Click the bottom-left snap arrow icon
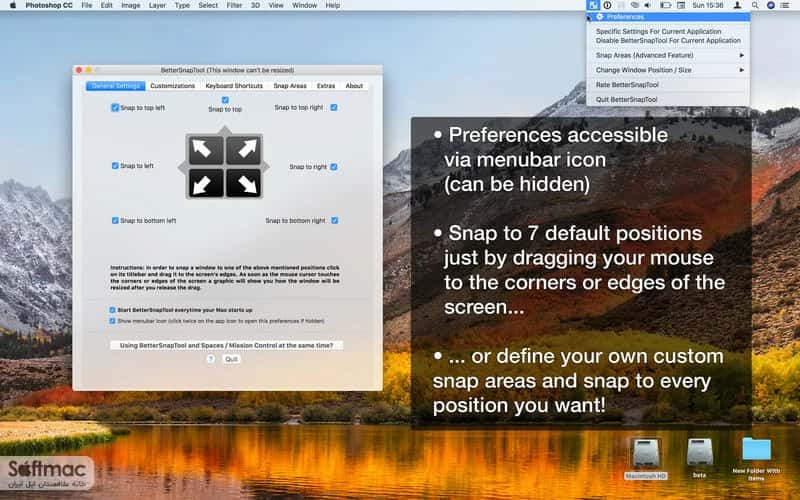The image size is (800, 500). pyautogui.click(x=206, y=184)
